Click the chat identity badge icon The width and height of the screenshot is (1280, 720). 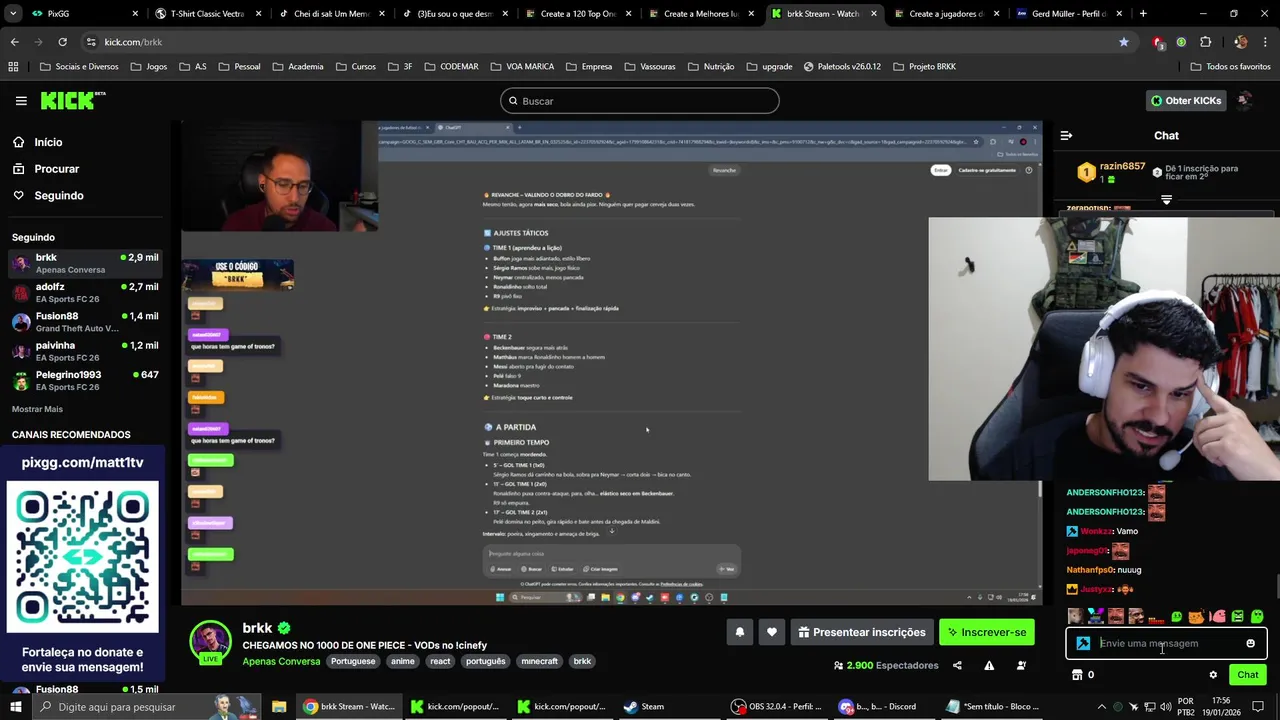tap(1083, 644)
